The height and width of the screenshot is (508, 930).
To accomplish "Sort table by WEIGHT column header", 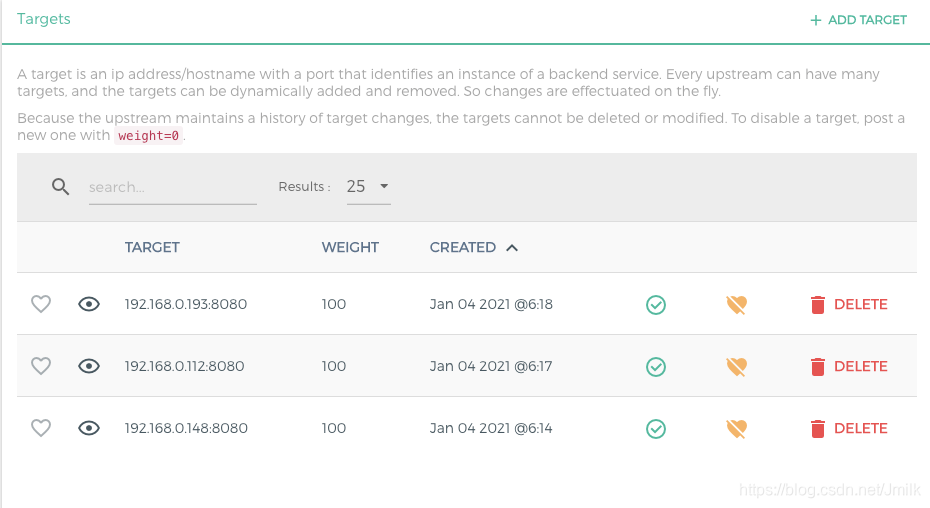I will [350, 247].
